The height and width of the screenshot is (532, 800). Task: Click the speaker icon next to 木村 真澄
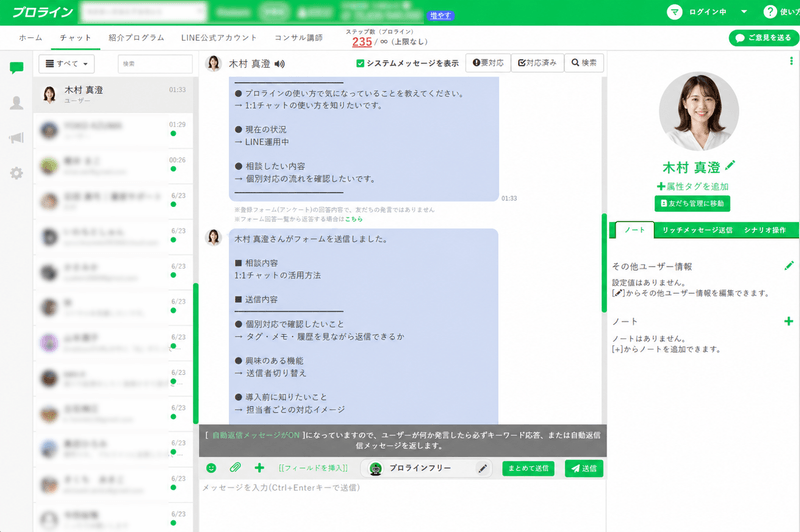click(280, 64)
